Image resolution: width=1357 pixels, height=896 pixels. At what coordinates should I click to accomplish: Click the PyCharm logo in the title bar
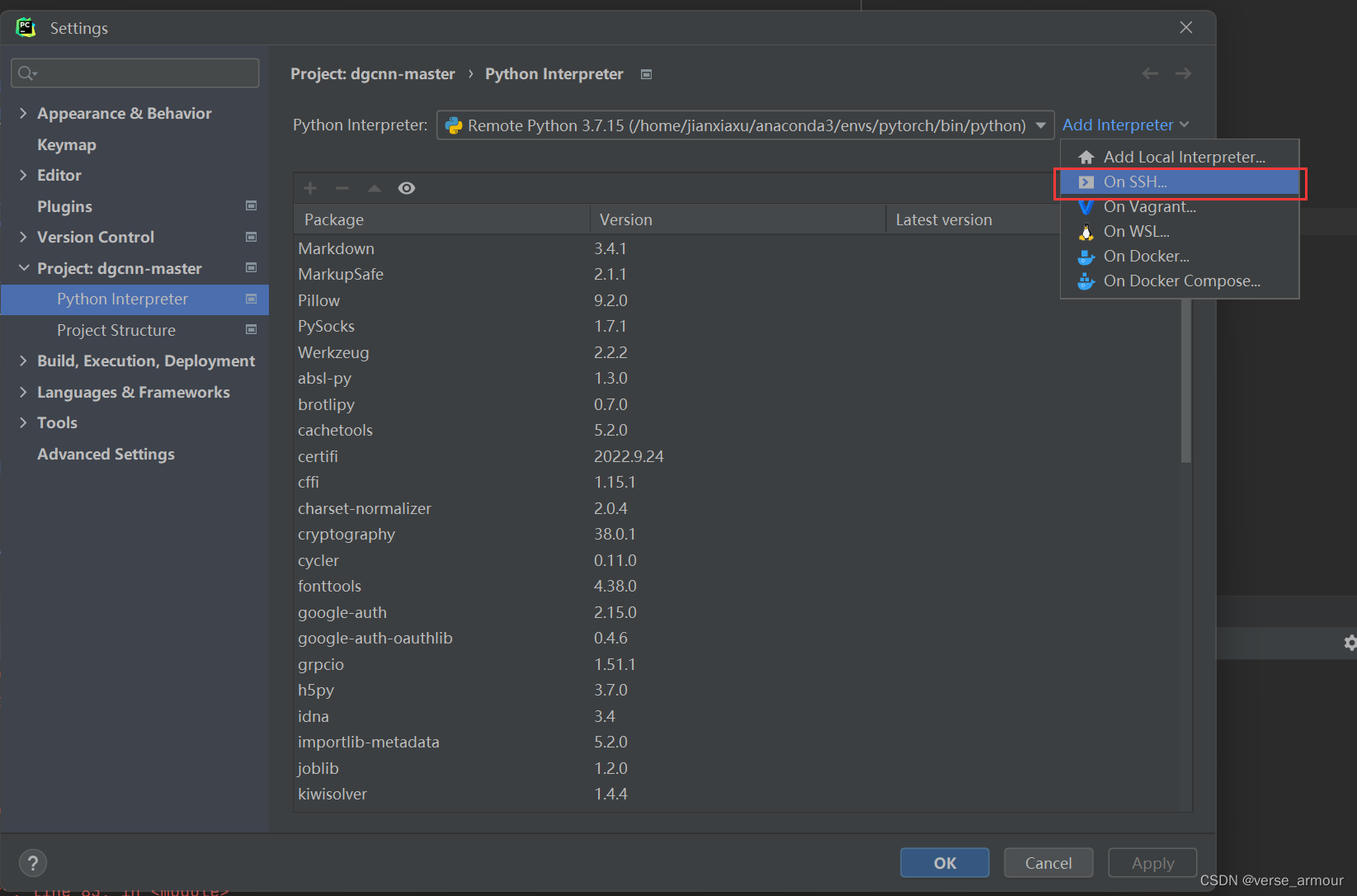tap(26, 26)
